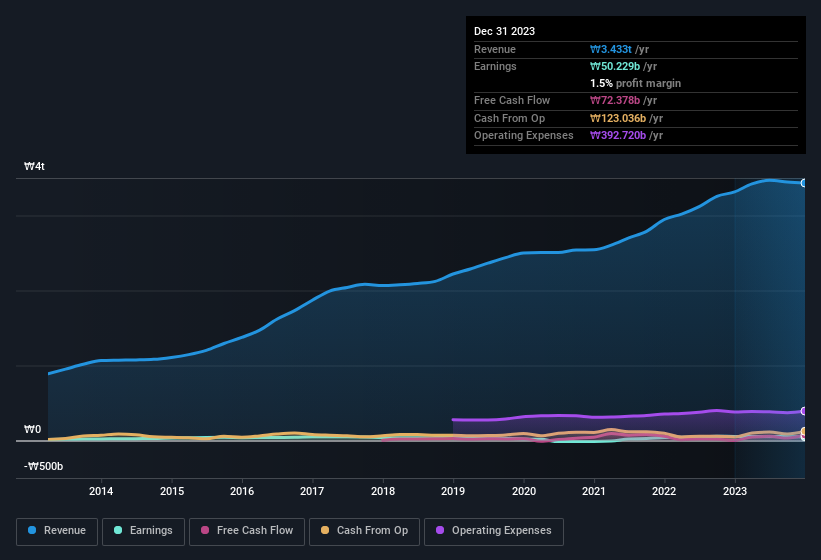Toggle the Earnings legend button
This screenshot has width=821, height=560.
[x=143, y=531]
